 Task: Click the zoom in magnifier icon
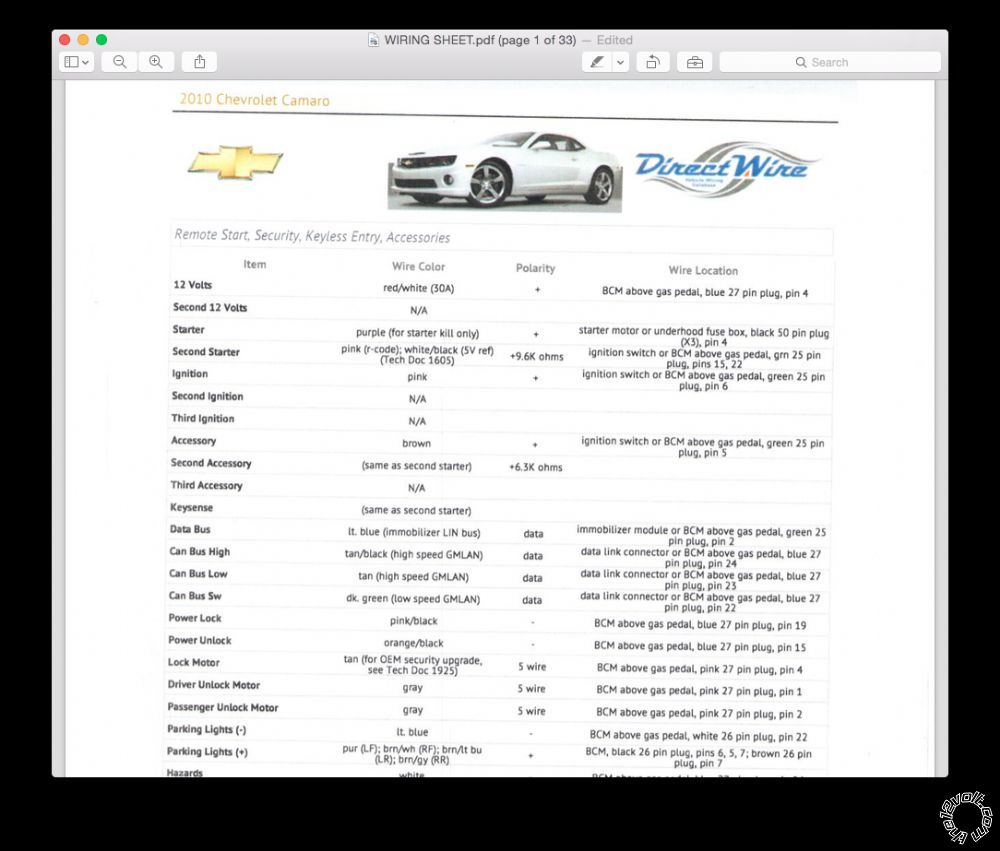(156, 62)
